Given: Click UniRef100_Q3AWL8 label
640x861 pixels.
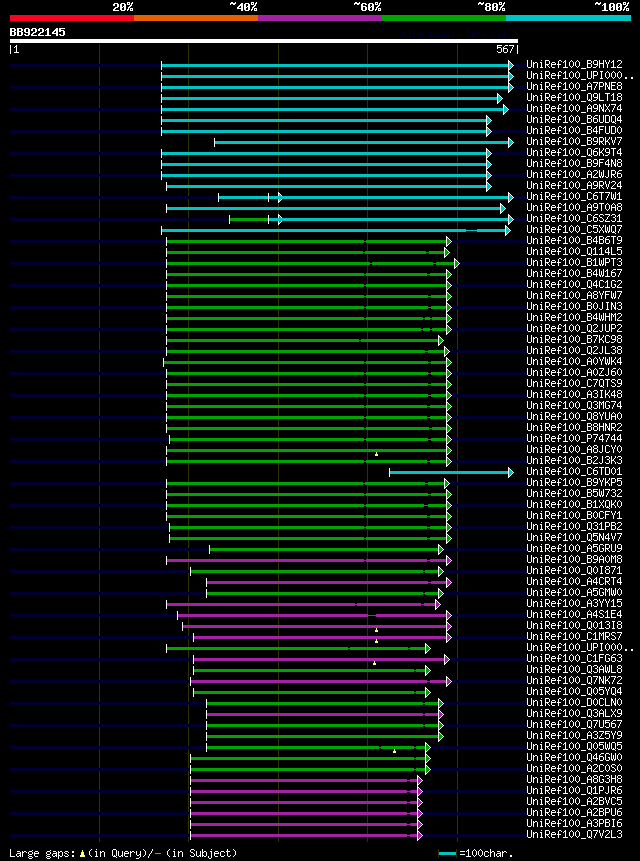Looking at the screenshot, I should click(574, 669).
